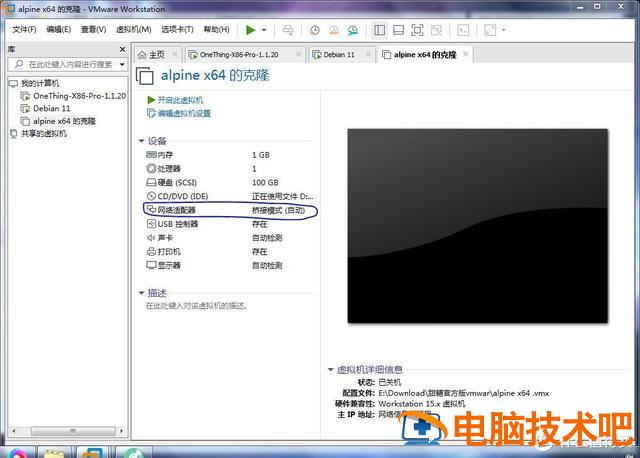
Task: Click the 桥接模式 (自动) network value
Action: click(x=278, y=210)
